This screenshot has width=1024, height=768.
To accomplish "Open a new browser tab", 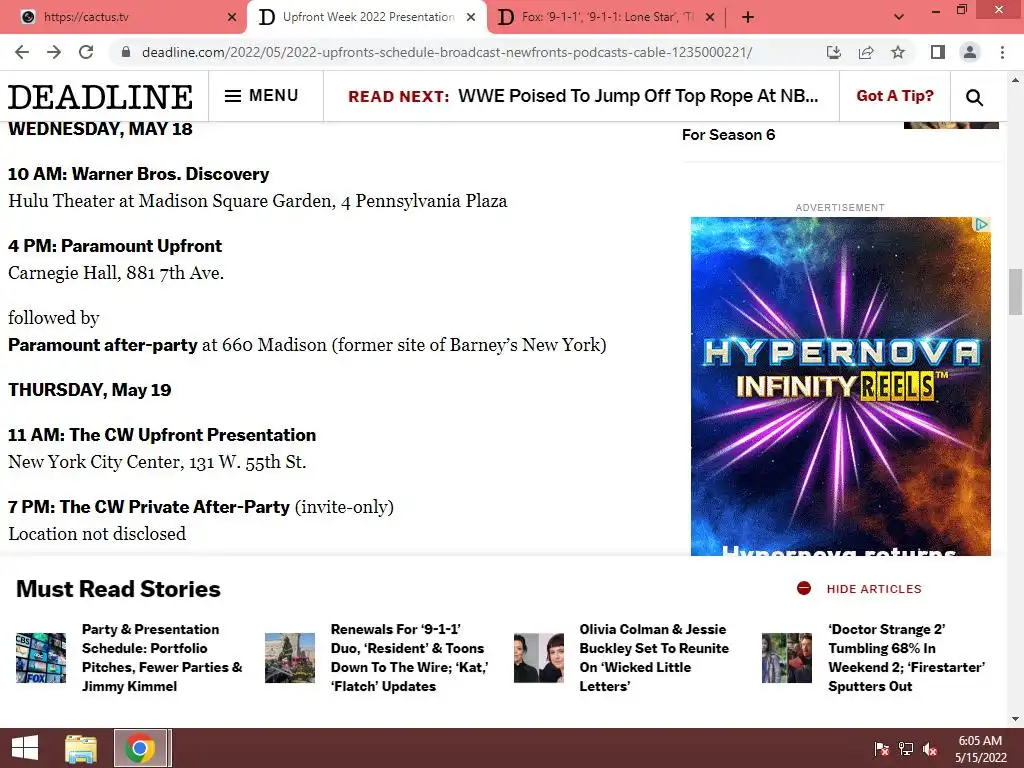I will [748, 17].
